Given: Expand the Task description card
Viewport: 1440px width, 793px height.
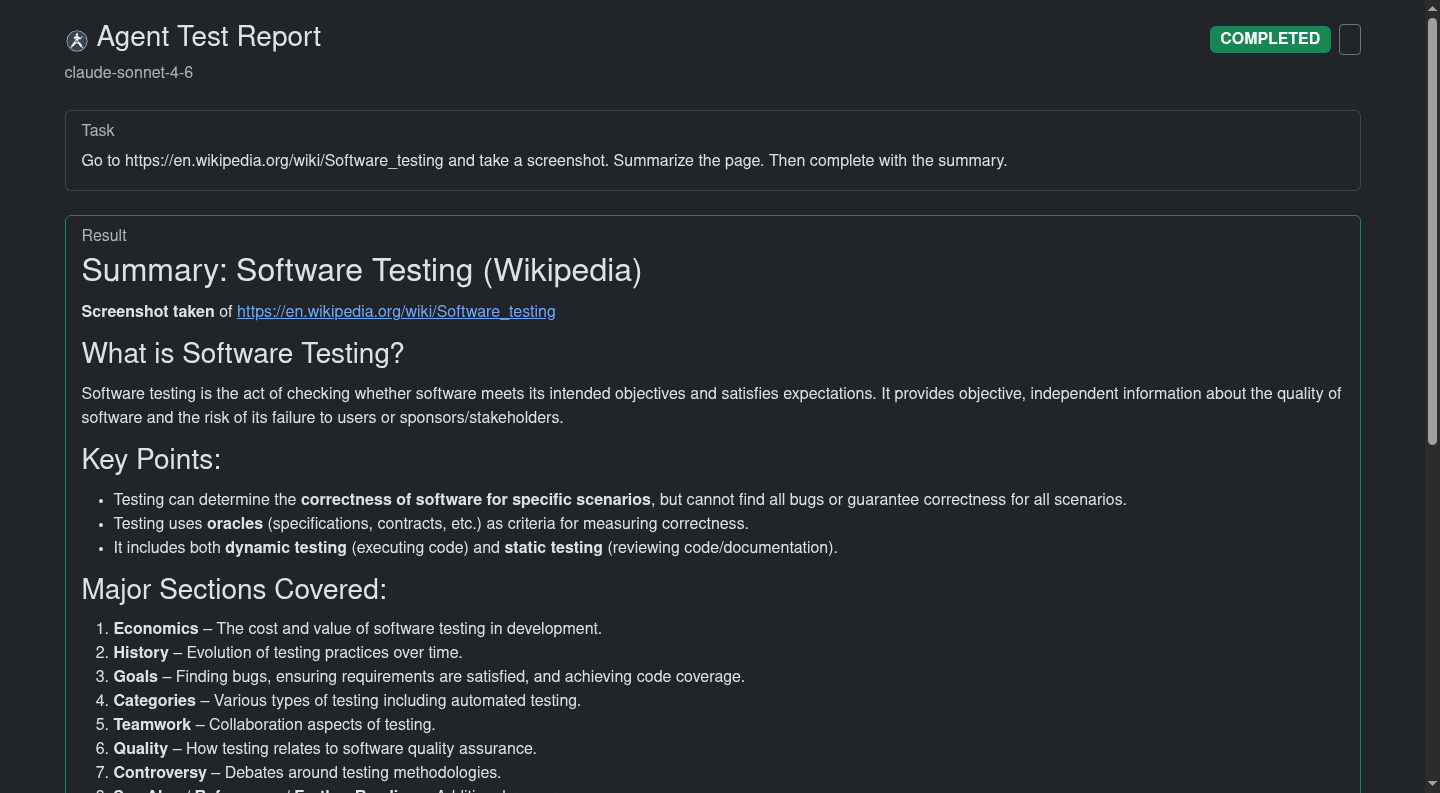Looking at the screenshot, I should (x=97, y=130).
